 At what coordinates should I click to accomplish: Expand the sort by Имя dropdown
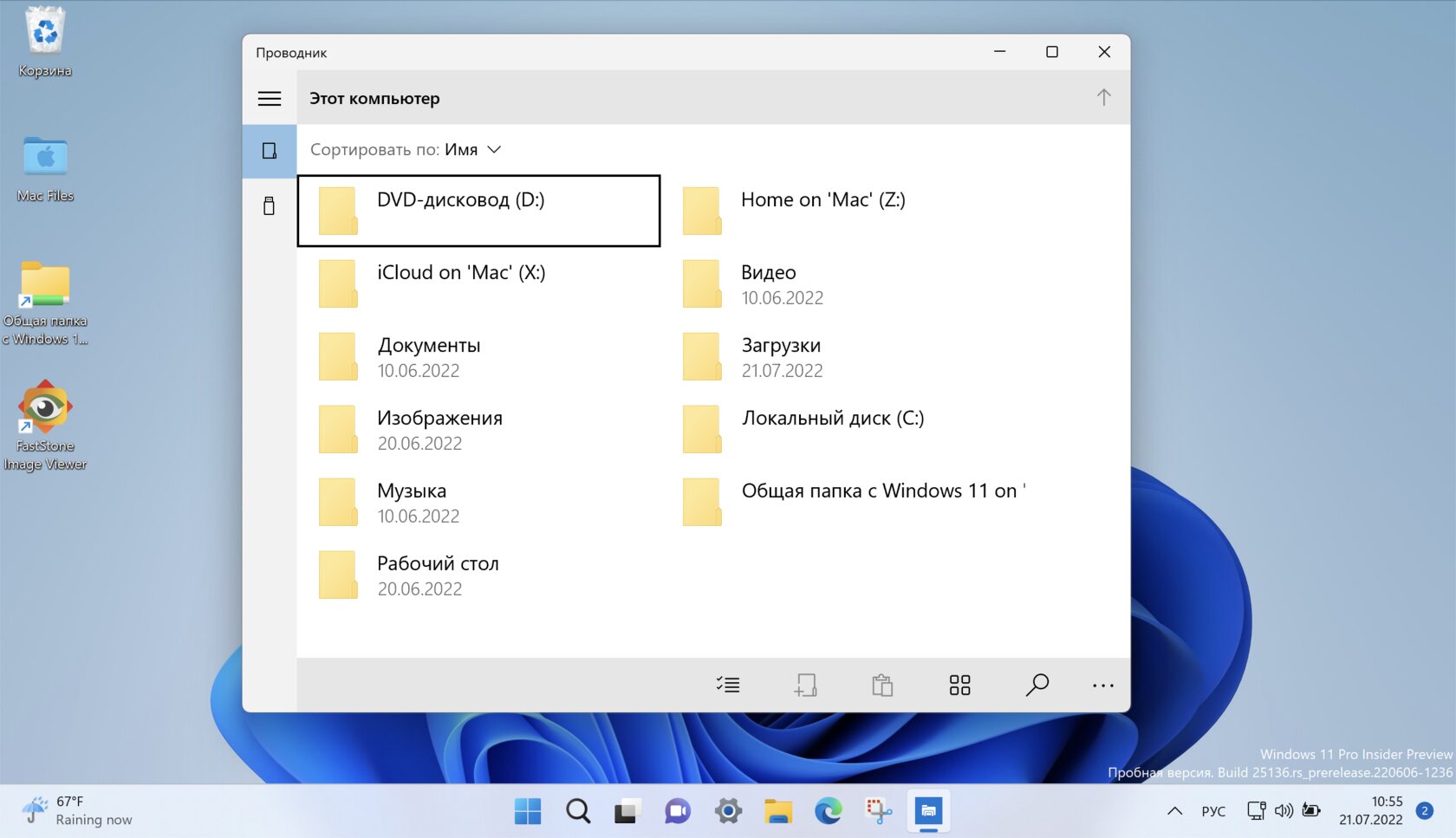point(472,150)
